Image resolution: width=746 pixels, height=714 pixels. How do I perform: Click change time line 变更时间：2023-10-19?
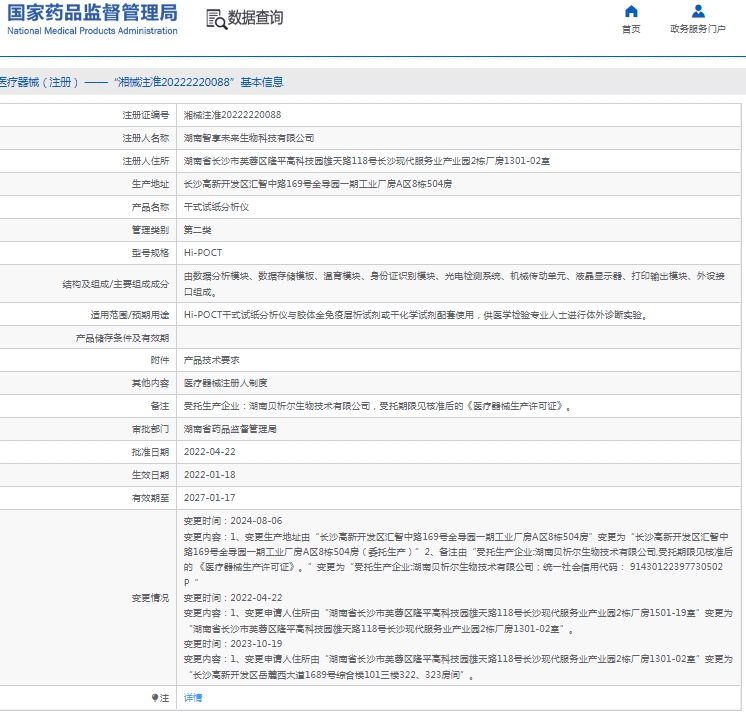[233, 644]
